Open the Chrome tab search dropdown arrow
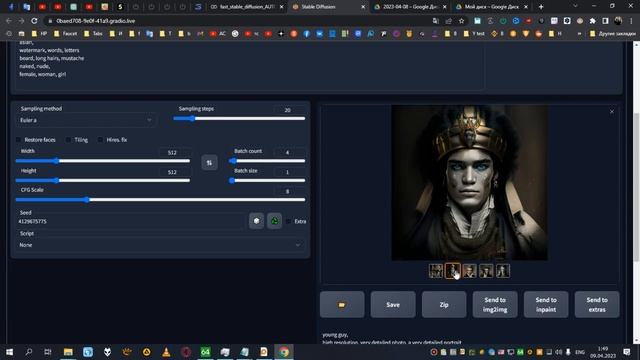Image resolution: width=640 pixels, height=360 pixels. 575,7
